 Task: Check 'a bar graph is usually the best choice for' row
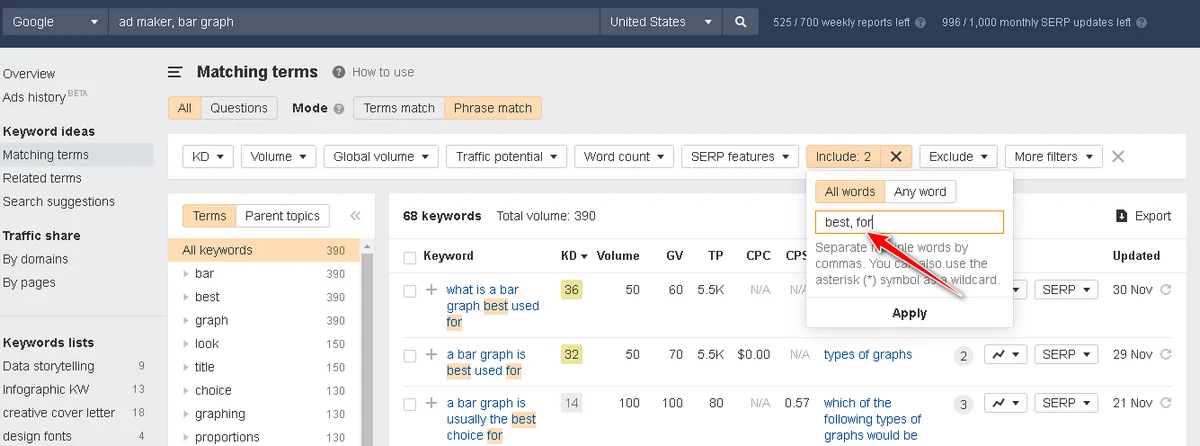pos(409,404)
